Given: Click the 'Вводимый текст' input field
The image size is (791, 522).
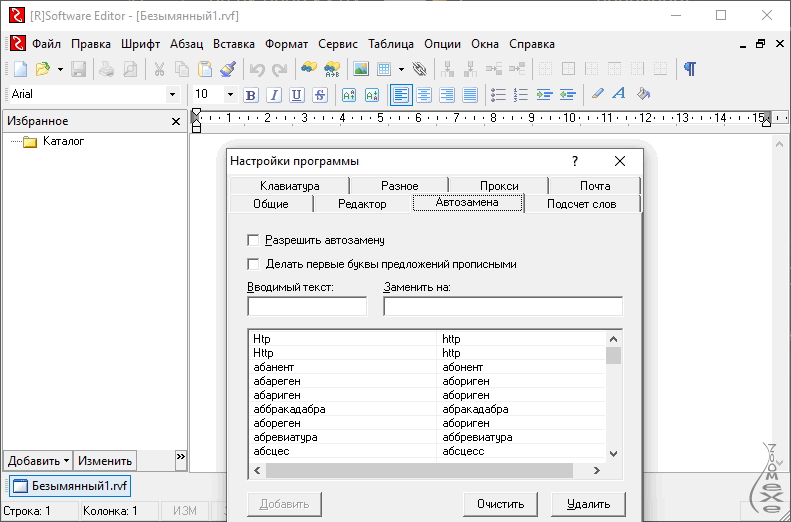Looking at the screenshot, I should 307,306.
